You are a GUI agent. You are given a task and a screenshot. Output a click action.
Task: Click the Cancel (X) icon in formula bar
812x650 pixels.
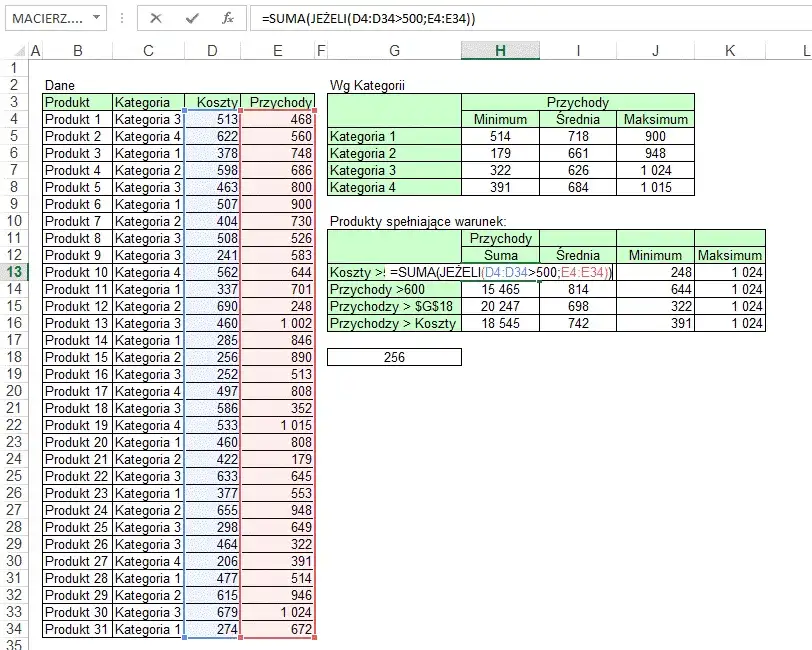[x=156, y=18]
